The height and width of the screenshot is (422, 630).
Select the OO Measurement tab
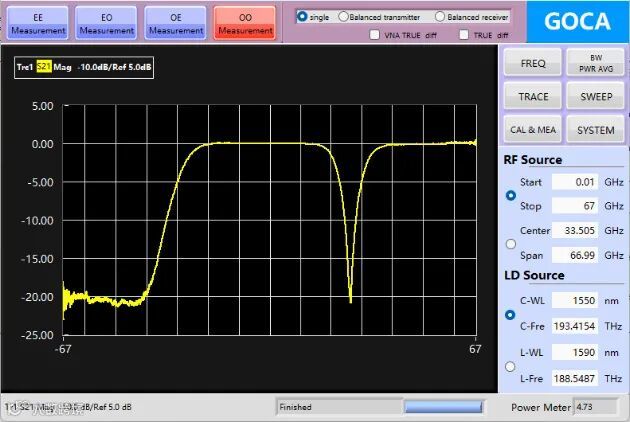coord(245,23)
